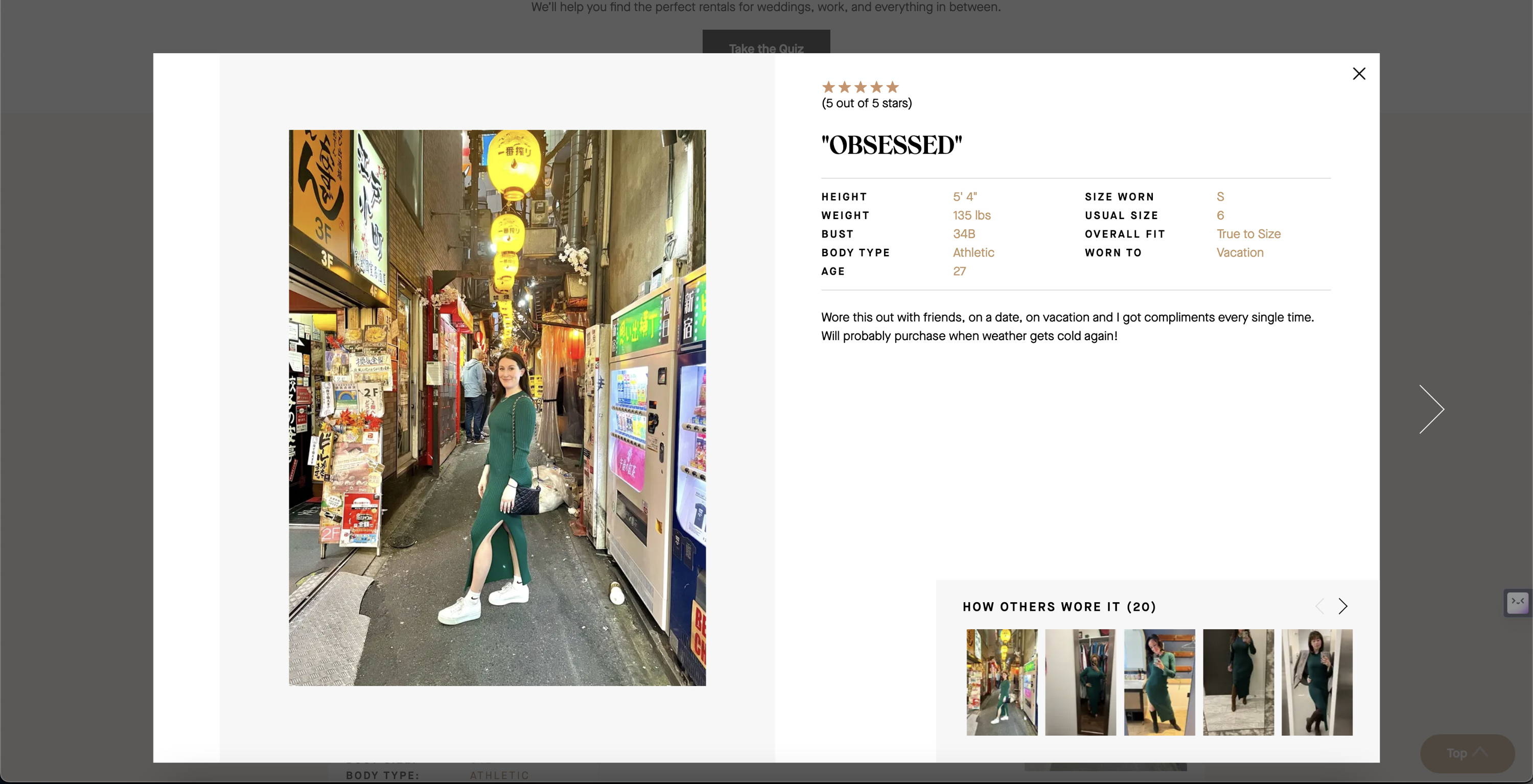Click the body type value Athletic
This screenshot has height=784, width=1533.
tap(973, 252)
